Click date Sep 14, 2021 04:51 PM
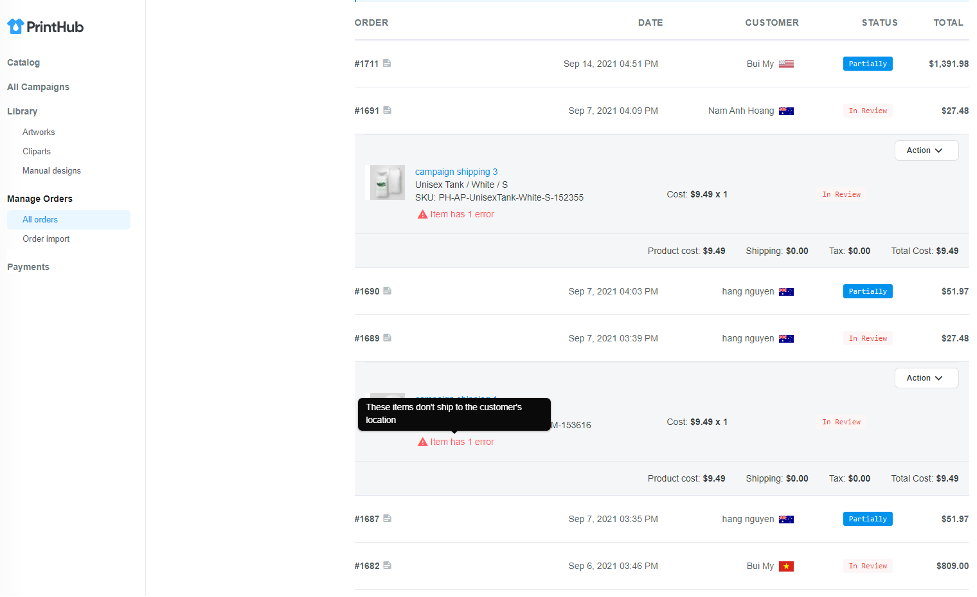Image resolution: width=977 pixels, height=597 pixels. pyautogui.click(x=611, y=64)
